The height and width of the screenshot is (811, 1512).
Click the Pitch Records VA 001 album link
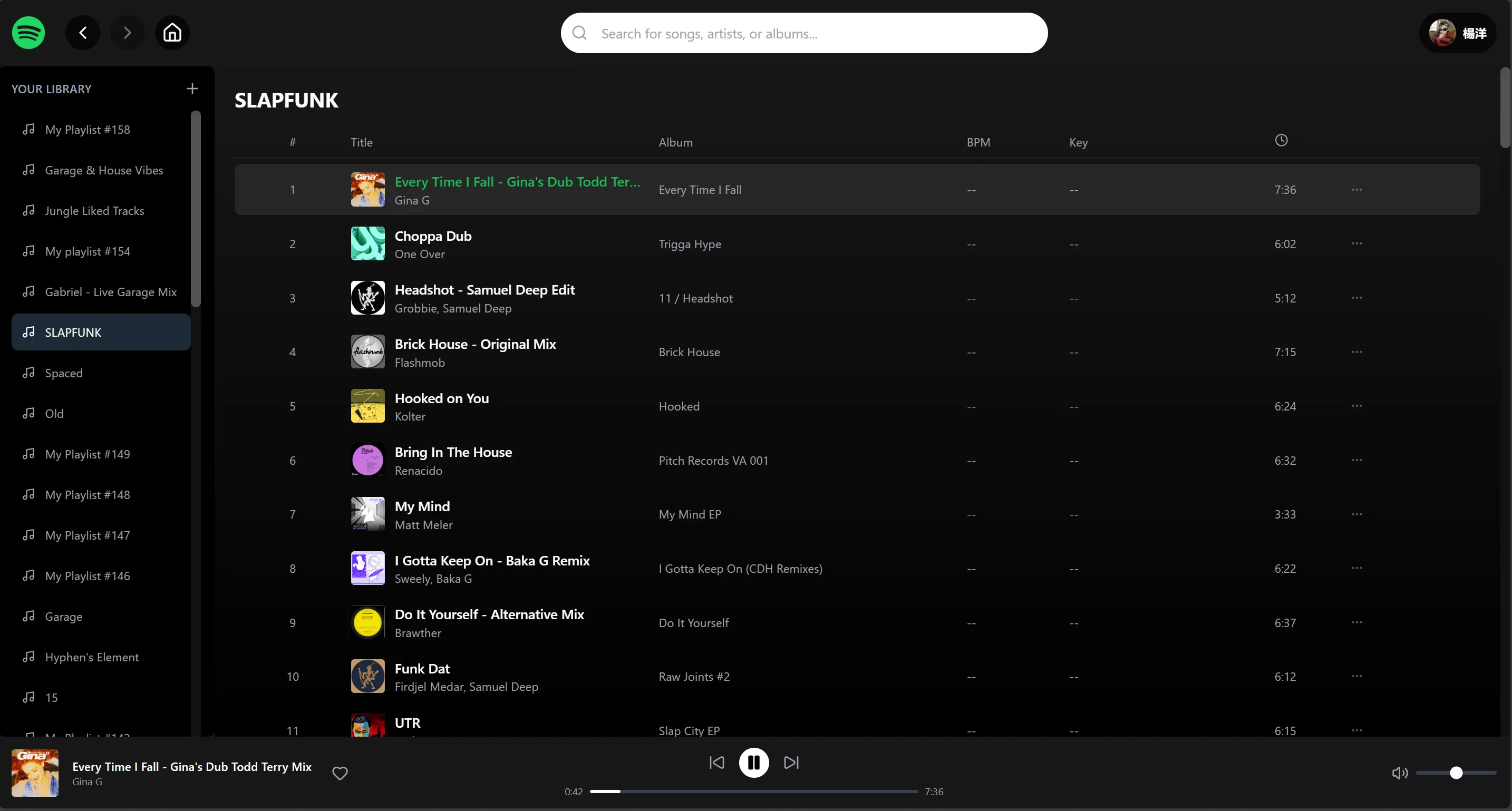pyautogui.click(x=713, y=460)
